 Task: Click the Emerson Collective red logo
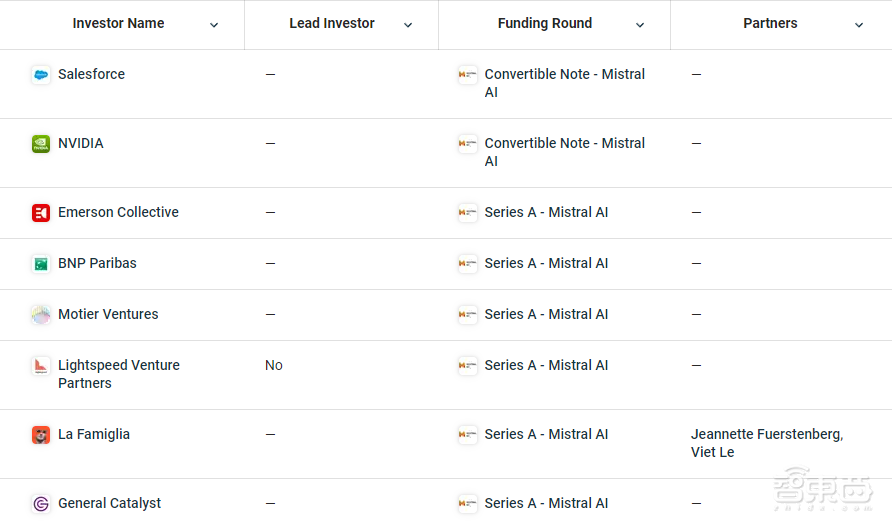41,213
